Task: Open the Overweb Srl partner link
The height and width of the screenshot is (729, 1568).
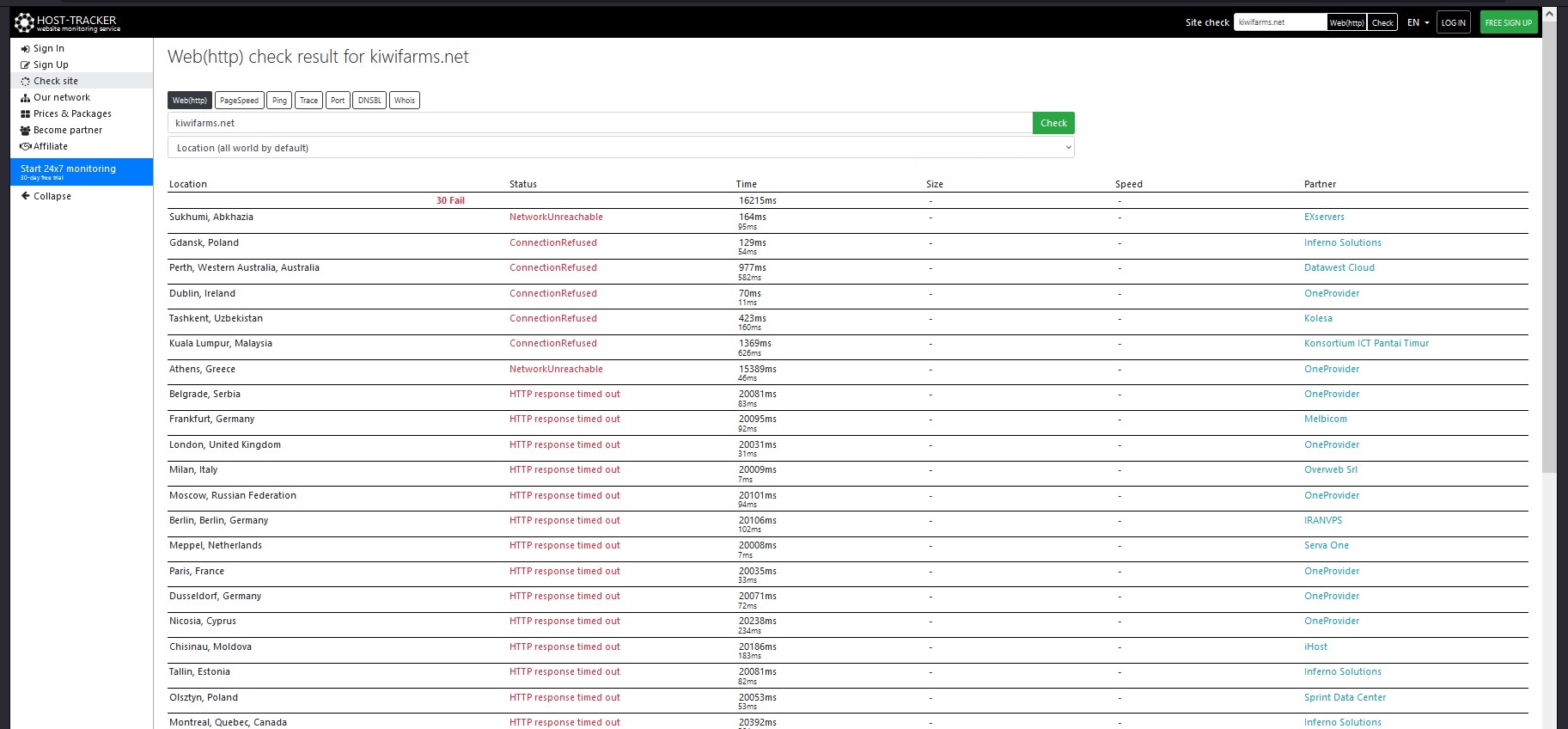Action: pyautogui.click(x=1331, y=470)
